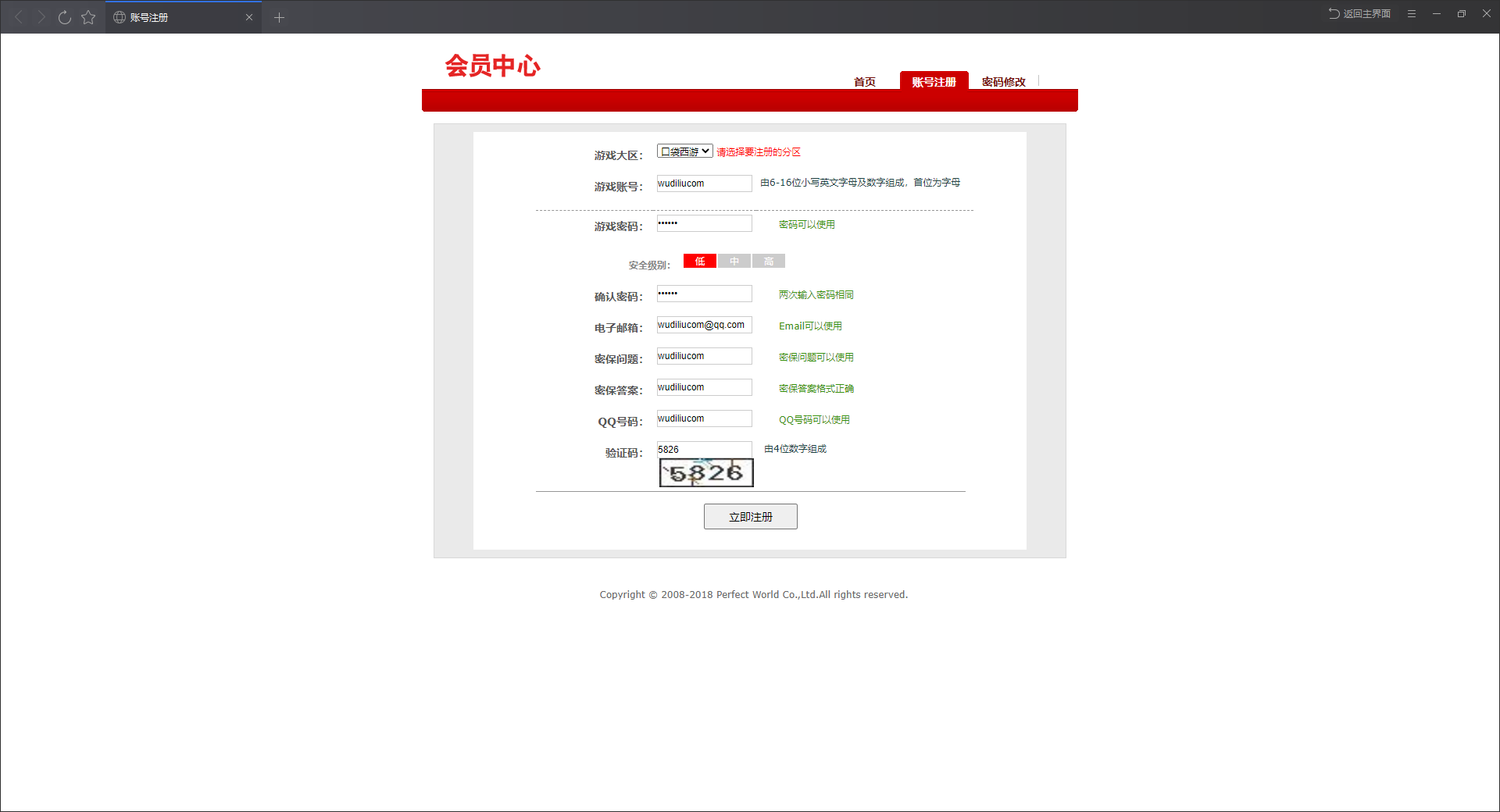Focus the 游戏账号 input field

point(704,183)
